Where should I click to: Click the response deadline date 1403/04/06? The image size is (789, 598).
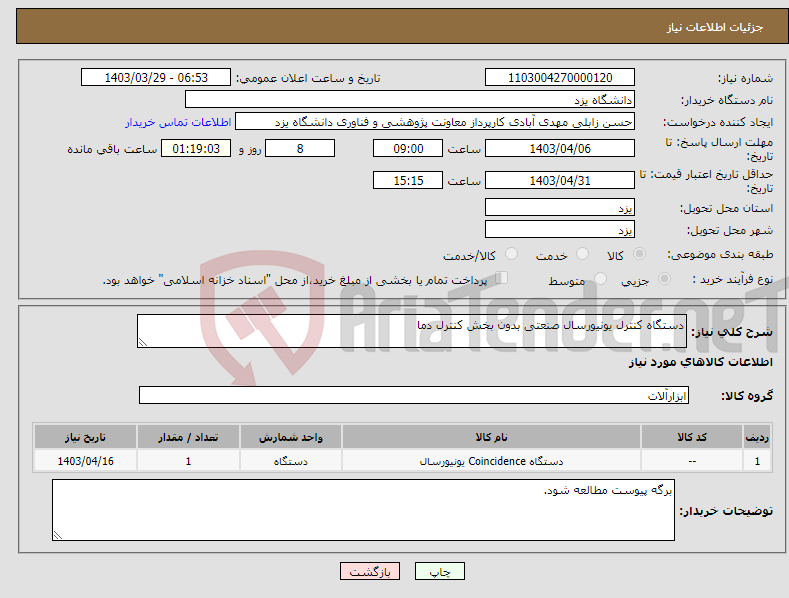560,148
